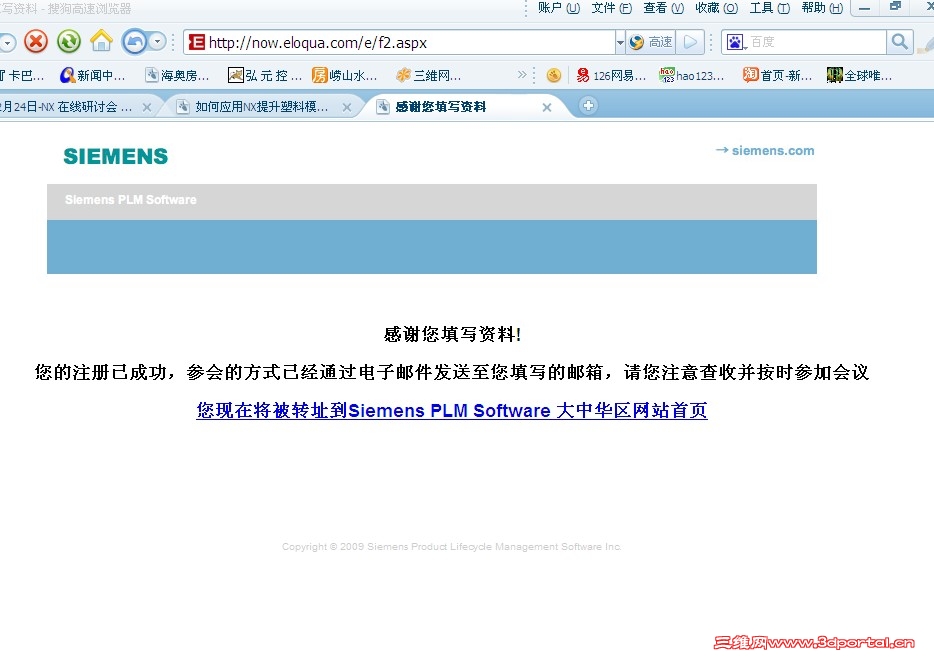Viewport: 934px width, 656px height.
Task: Switch to the 如何应用NX提升塑料模 tab
Action: pyautogui.click(x=262, y=107)
